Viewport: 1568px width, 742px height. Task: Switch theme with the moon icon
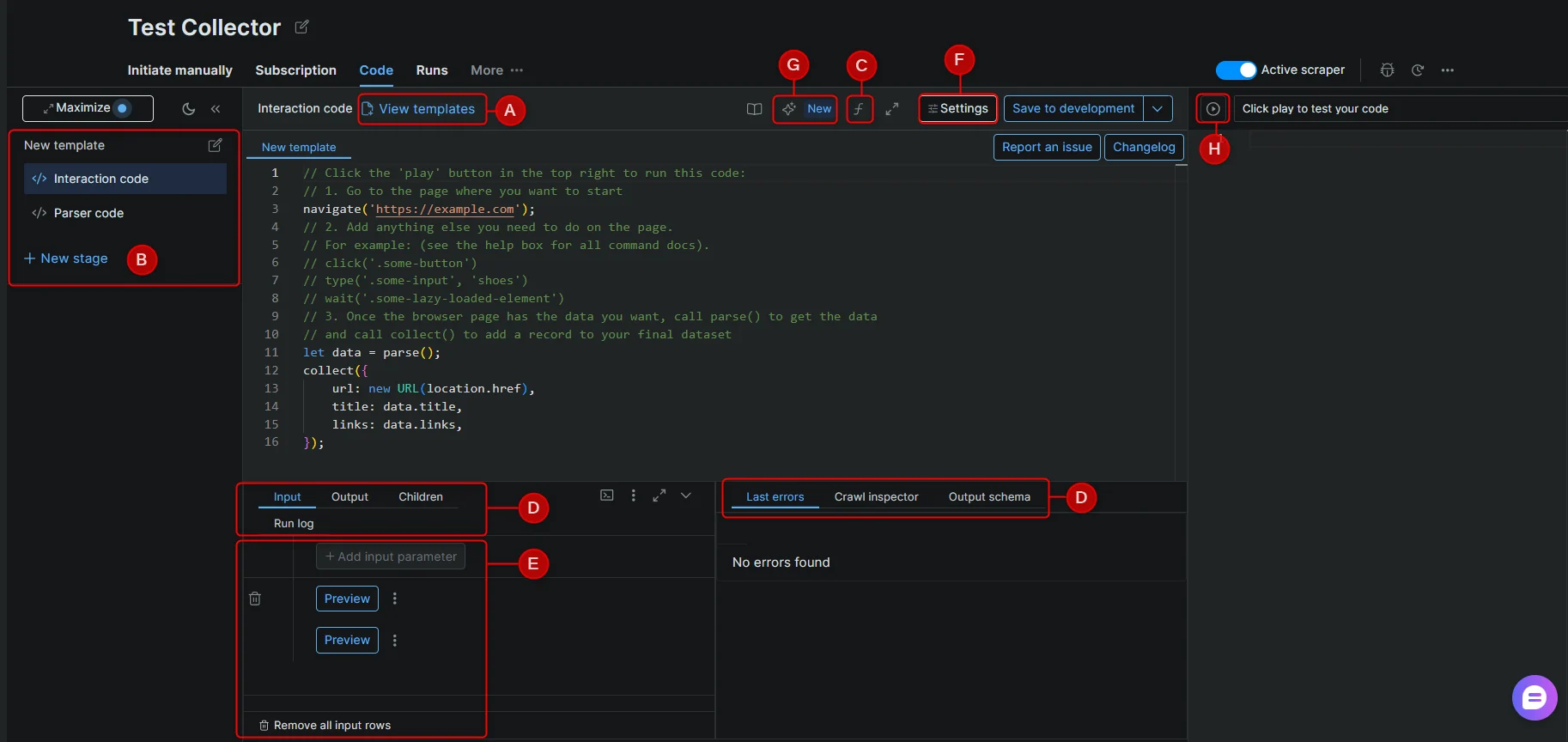(189, 109)
